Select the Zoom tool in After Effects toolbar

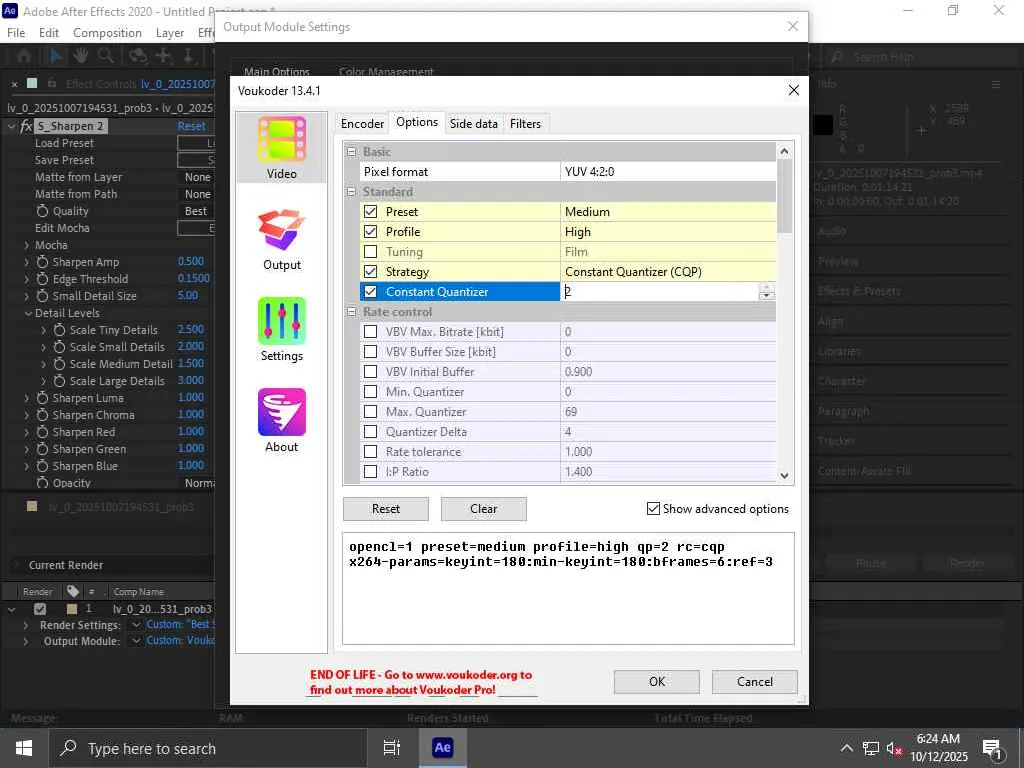pos(106,57)
